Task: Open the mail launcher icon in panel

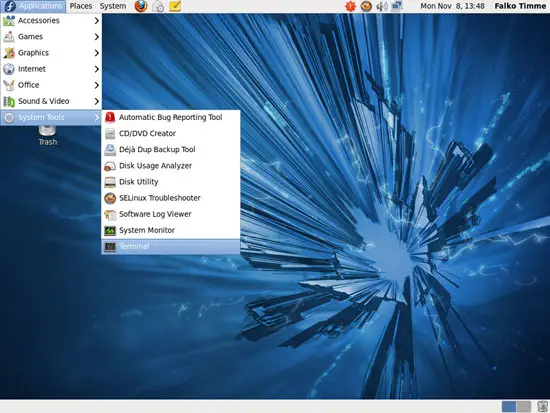Action: [x=158, y=6]
